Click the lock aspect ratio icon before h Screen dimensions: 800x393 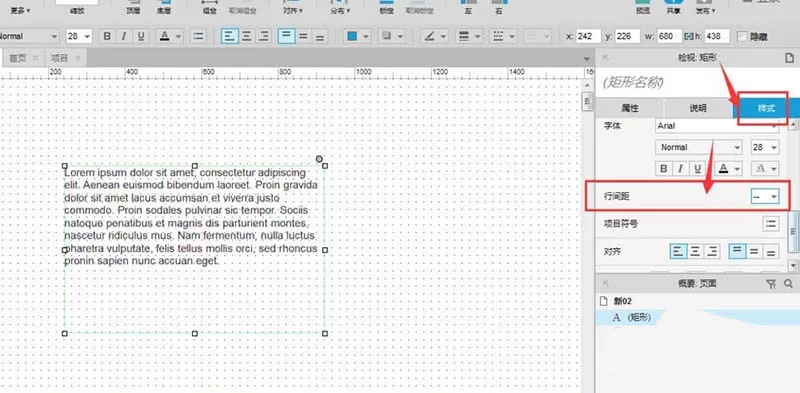689,37
